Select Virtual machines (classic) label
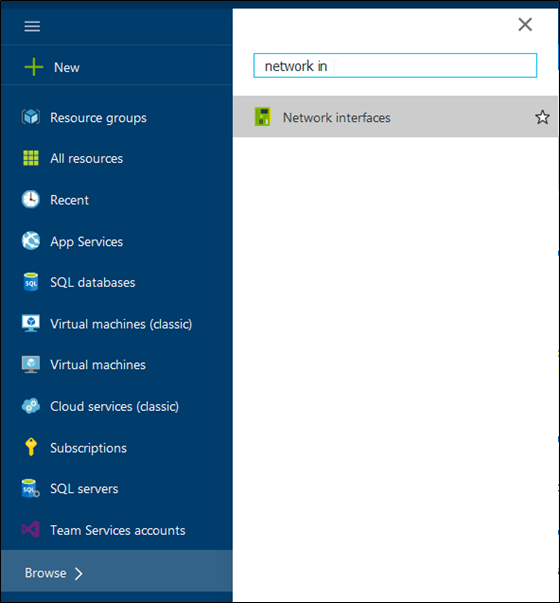 click(x=121, y=324)
